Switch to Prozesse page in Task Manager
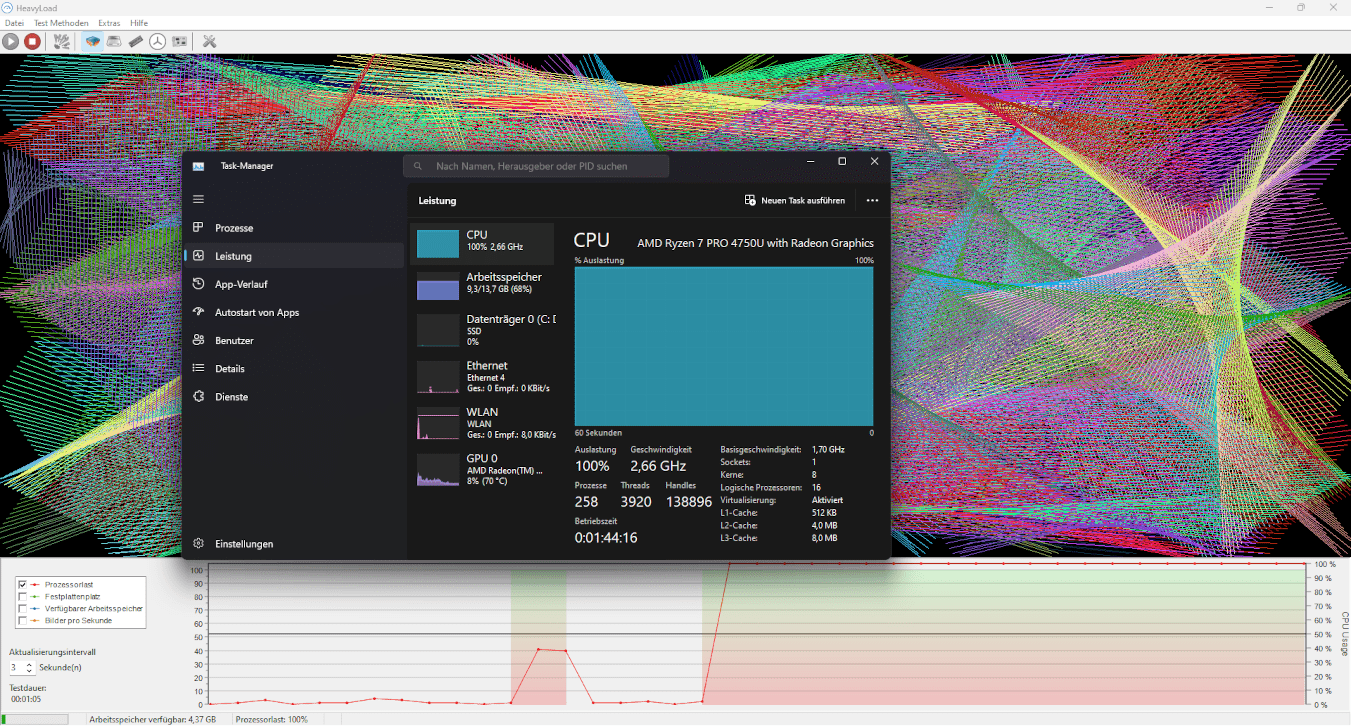The height and width of the screenshot is (726, 1351). pyautogui.click(x=294, y=228)
